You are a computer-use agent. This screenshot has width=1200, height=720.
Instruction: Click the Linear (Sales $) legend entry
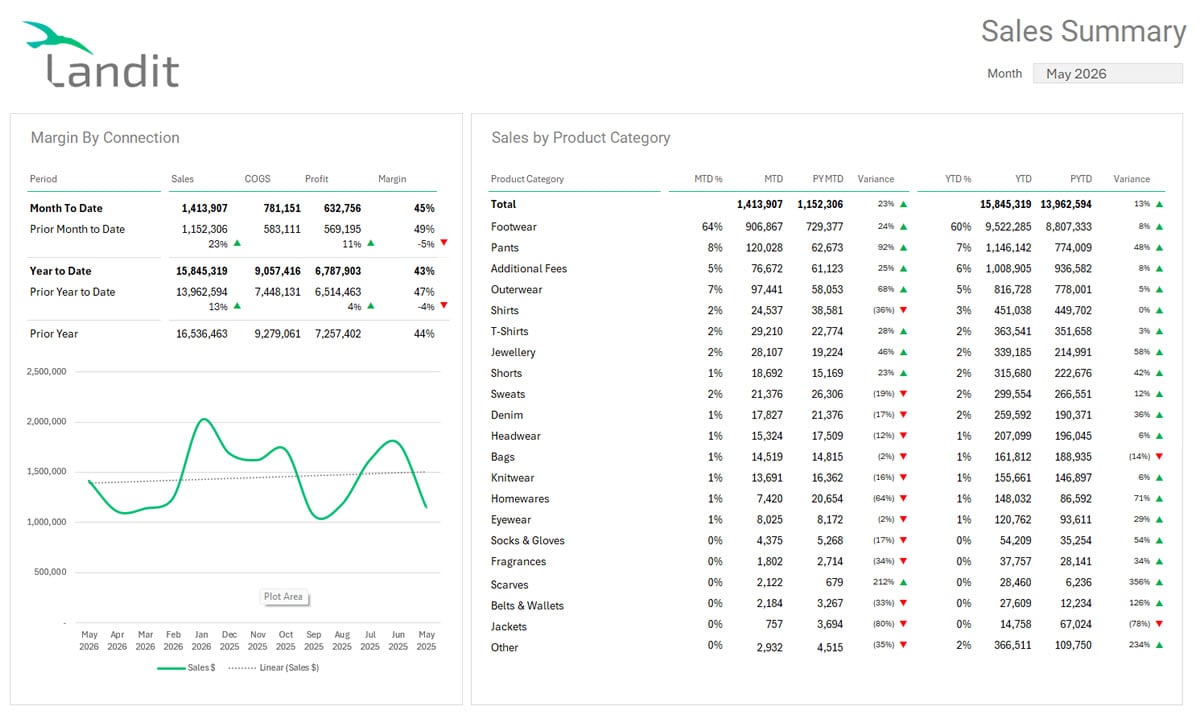[x=273, y=667]
